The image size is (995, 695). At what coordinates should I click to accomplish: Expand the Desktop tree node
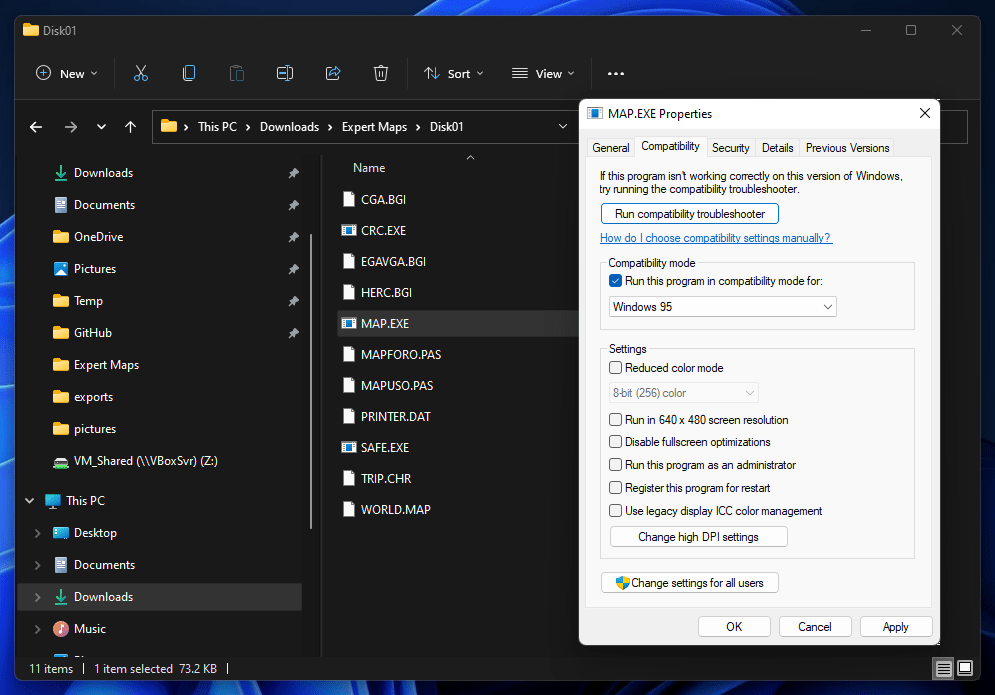(38, 533)
